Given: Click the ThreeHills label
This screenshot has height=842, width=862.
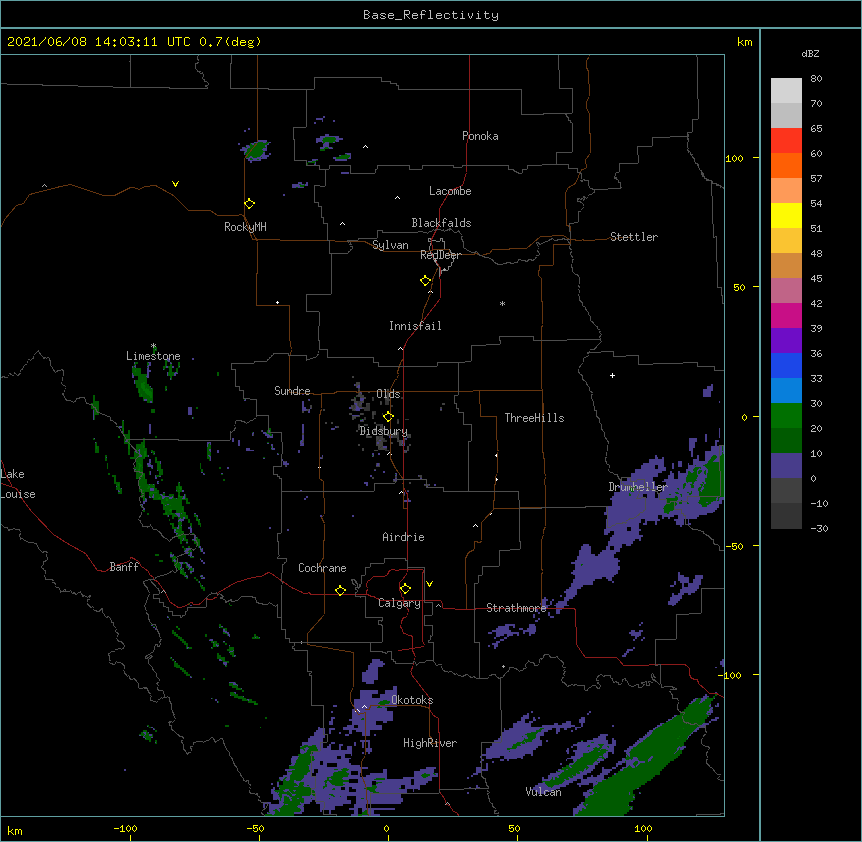Looking at the screenshot, I should point(534,418).
